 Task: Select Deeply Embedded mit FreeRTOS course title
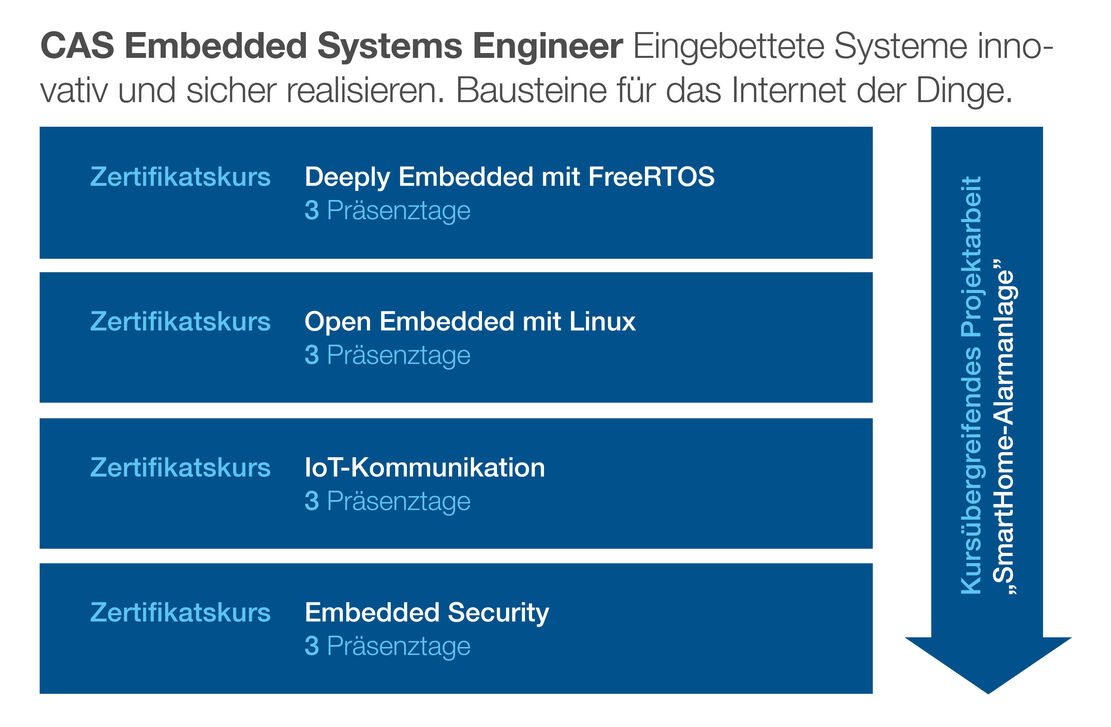click(509, 178)
